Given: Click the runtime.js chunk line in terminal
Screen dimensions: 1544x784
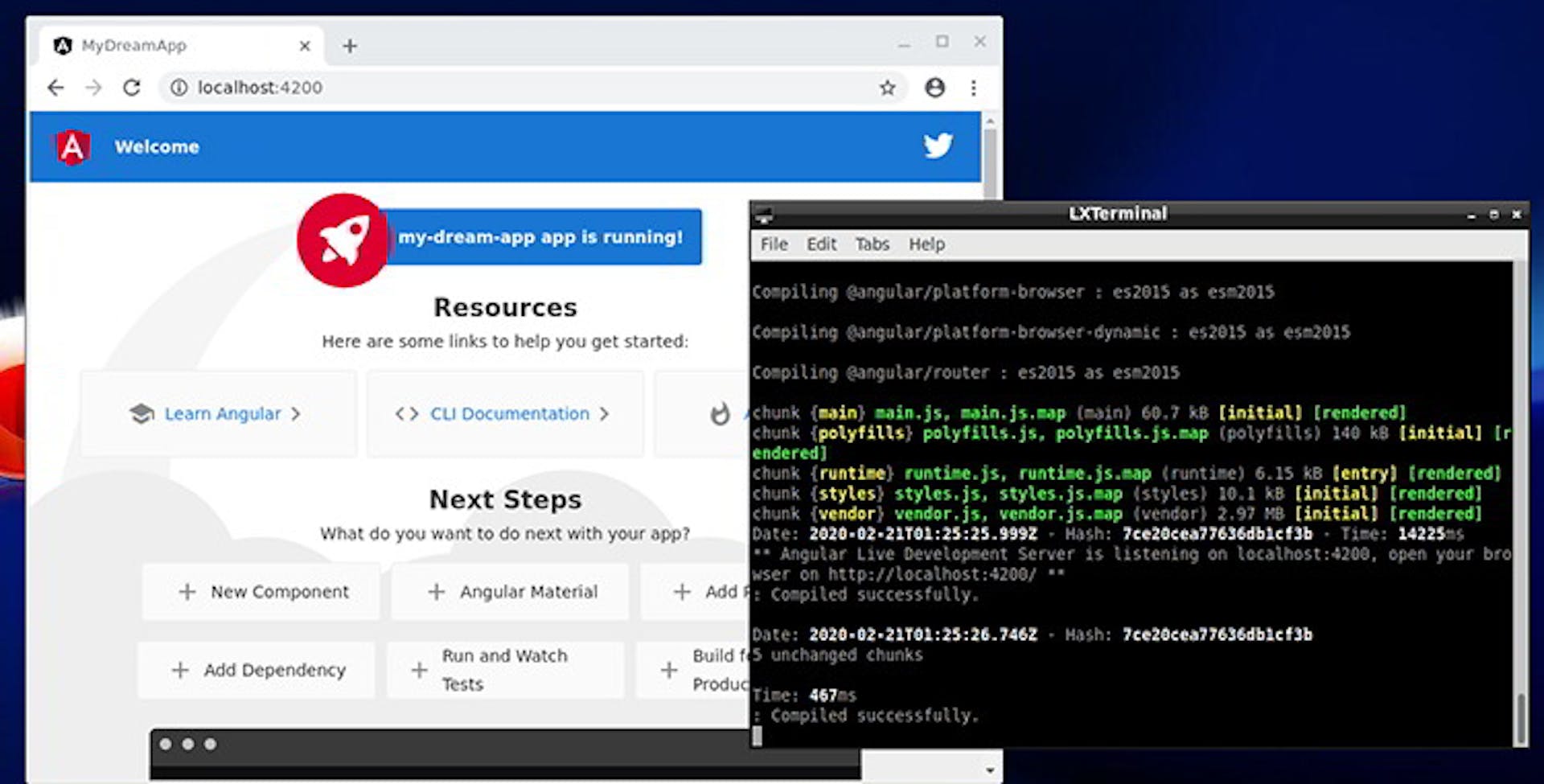Looking at the screenshot, I should tap(1127, 473).
